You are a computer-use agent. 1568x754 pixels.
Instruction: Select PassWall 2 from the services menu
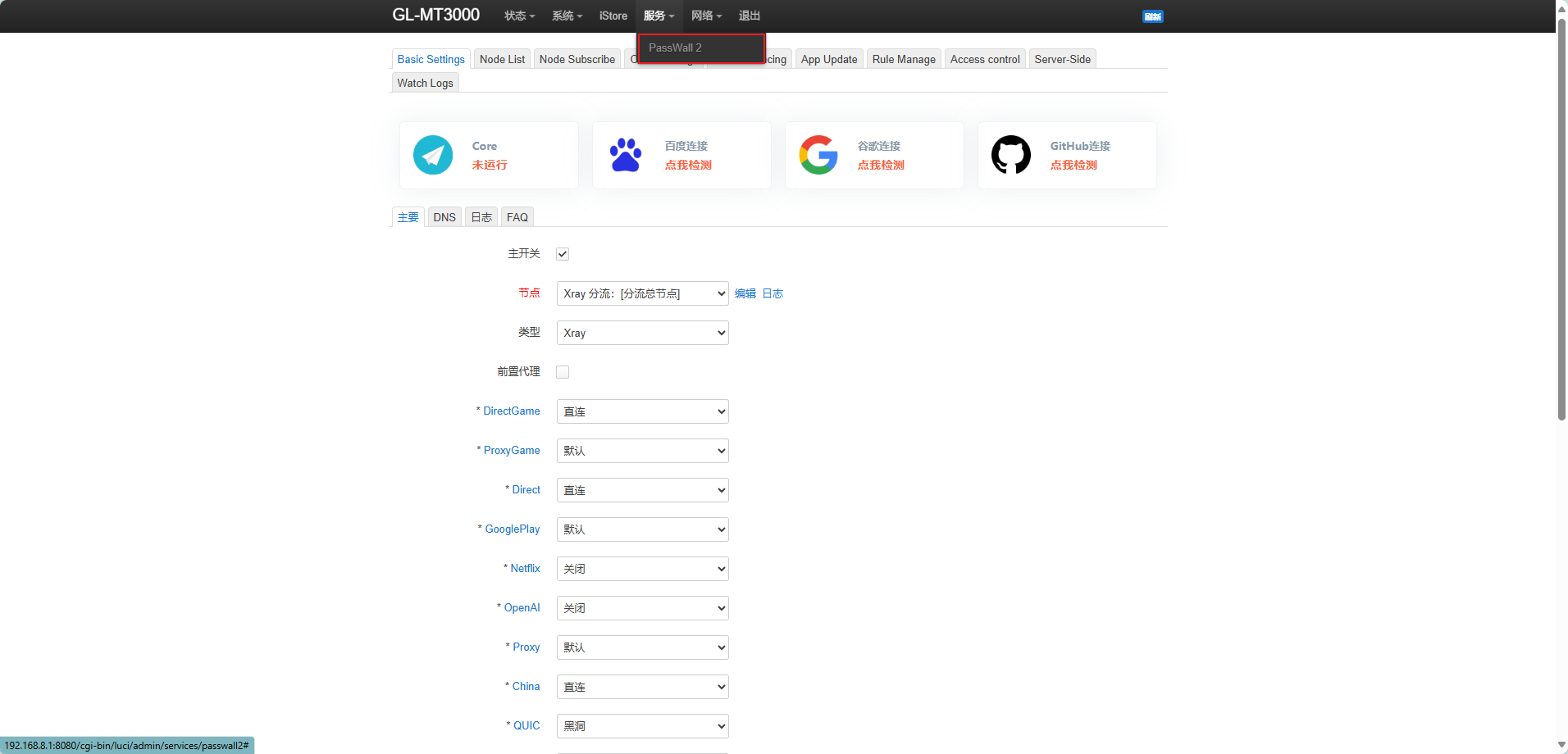[x=674, y=48]
